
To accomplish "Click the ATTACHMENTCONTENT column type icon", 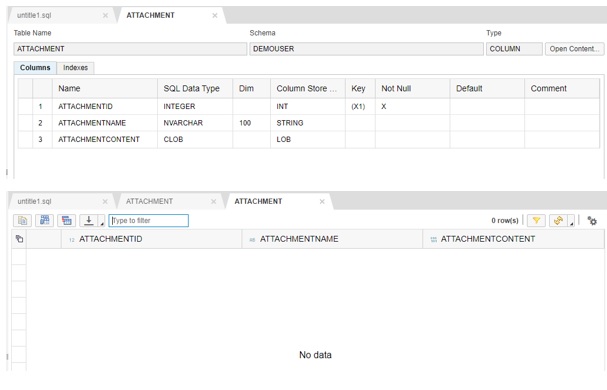I will pos(434,240).
